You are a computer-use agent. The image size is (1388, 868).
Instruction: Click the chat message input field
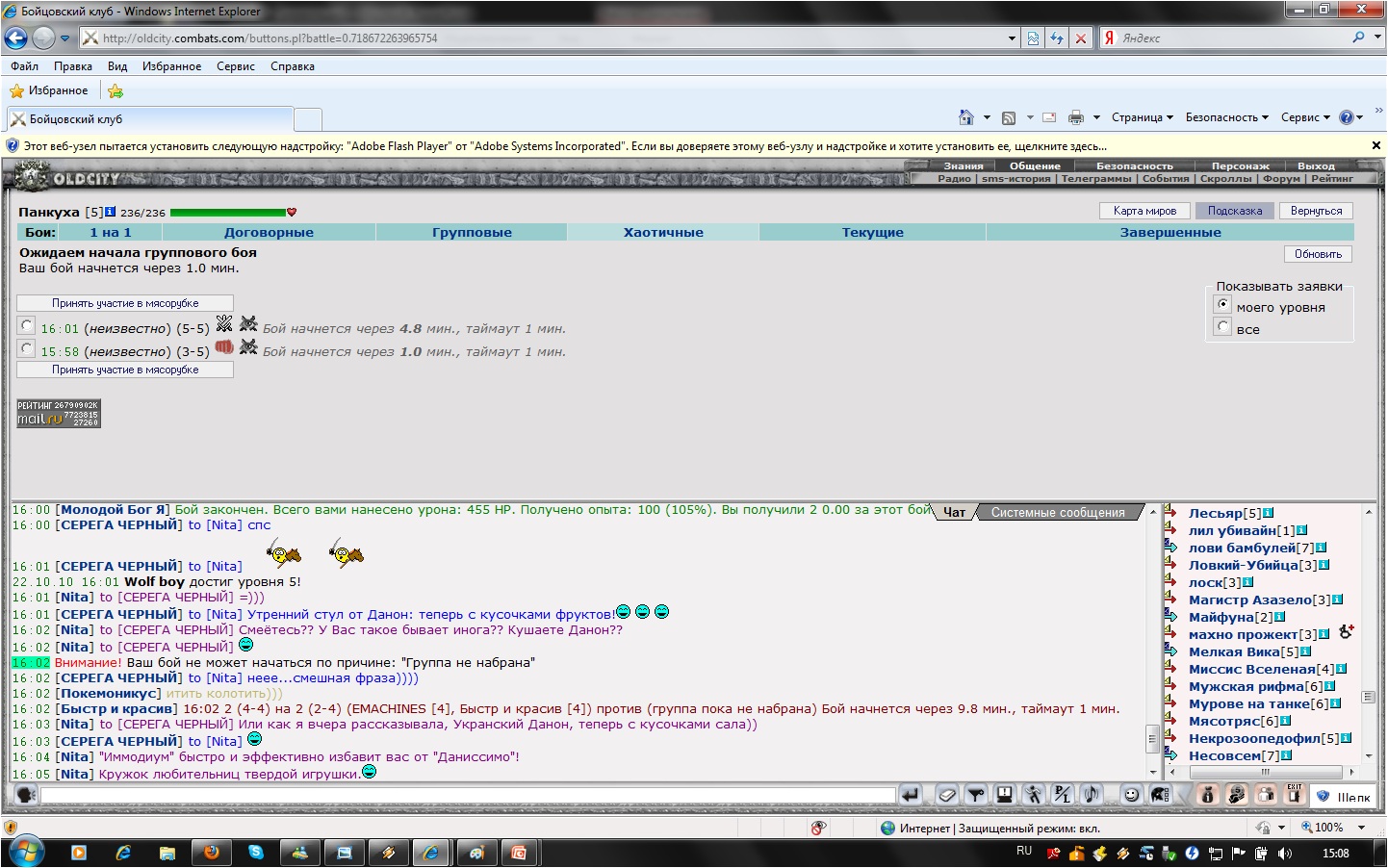(x=468, y=795)
